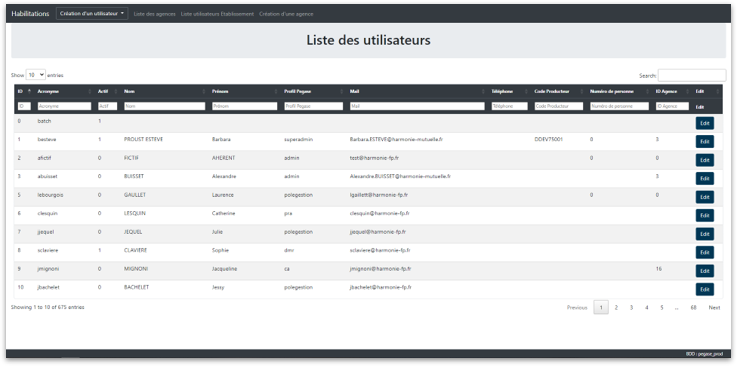
Task: Click the PROUST ESTEVE name cell
Action: 143,140
